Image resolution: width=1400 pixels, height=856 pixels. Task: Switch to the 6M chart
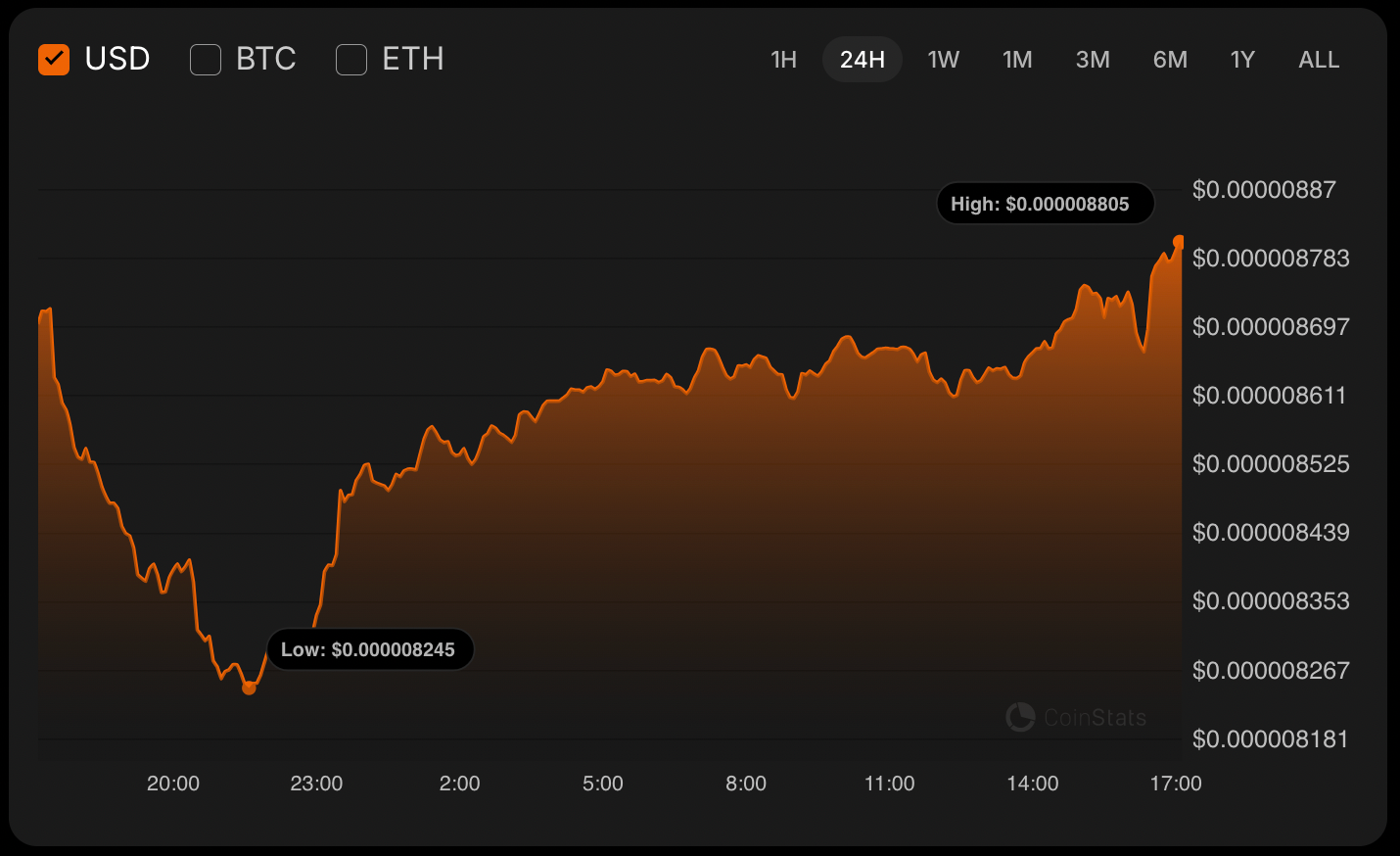tap(1170, 59)
